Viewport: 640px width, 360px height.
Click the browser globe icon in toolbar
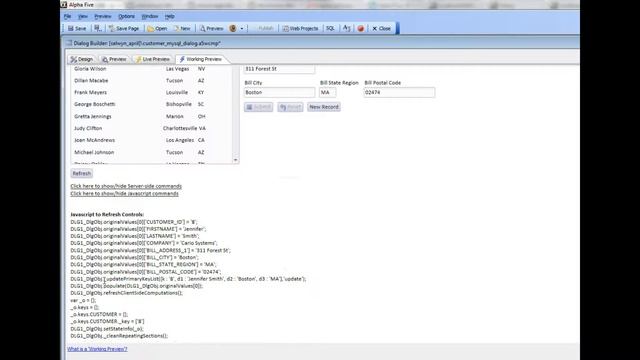click(233, 29)
